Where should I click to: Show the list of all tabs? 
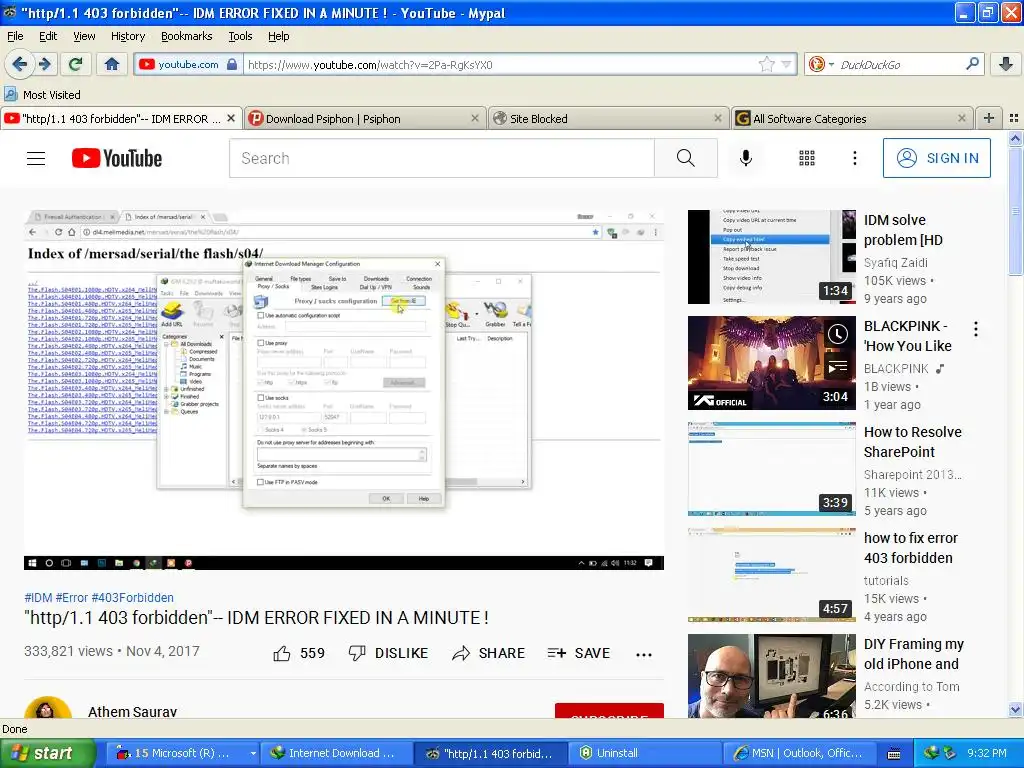(x=1014, y=118)
